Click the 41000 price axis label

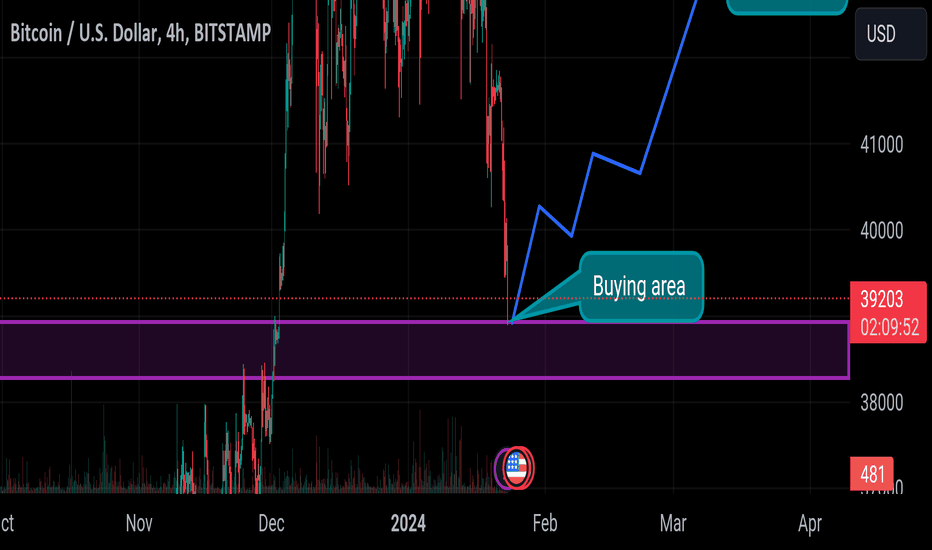[881, 144]
